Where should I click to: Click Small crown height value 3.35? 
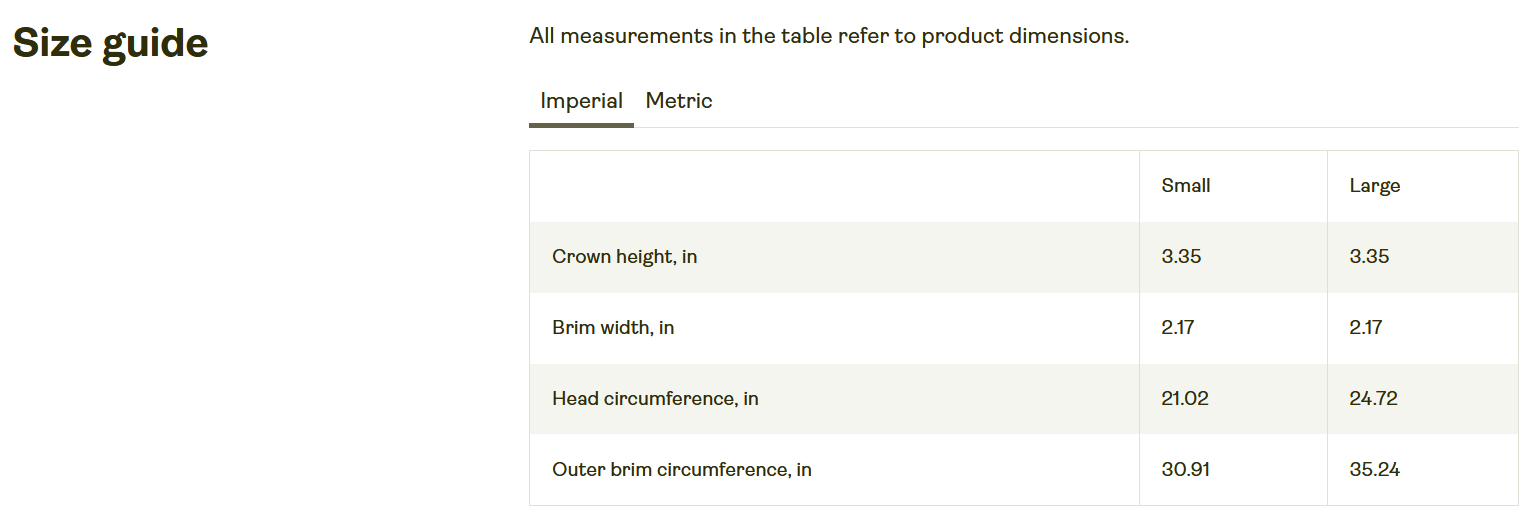[1181, 257]
